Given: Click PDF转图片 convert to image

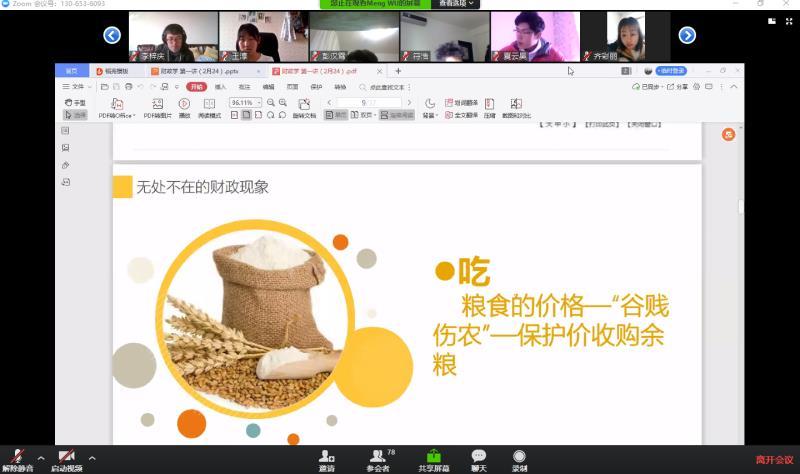Looking at the screenshot, I should (x=158, y=108).
